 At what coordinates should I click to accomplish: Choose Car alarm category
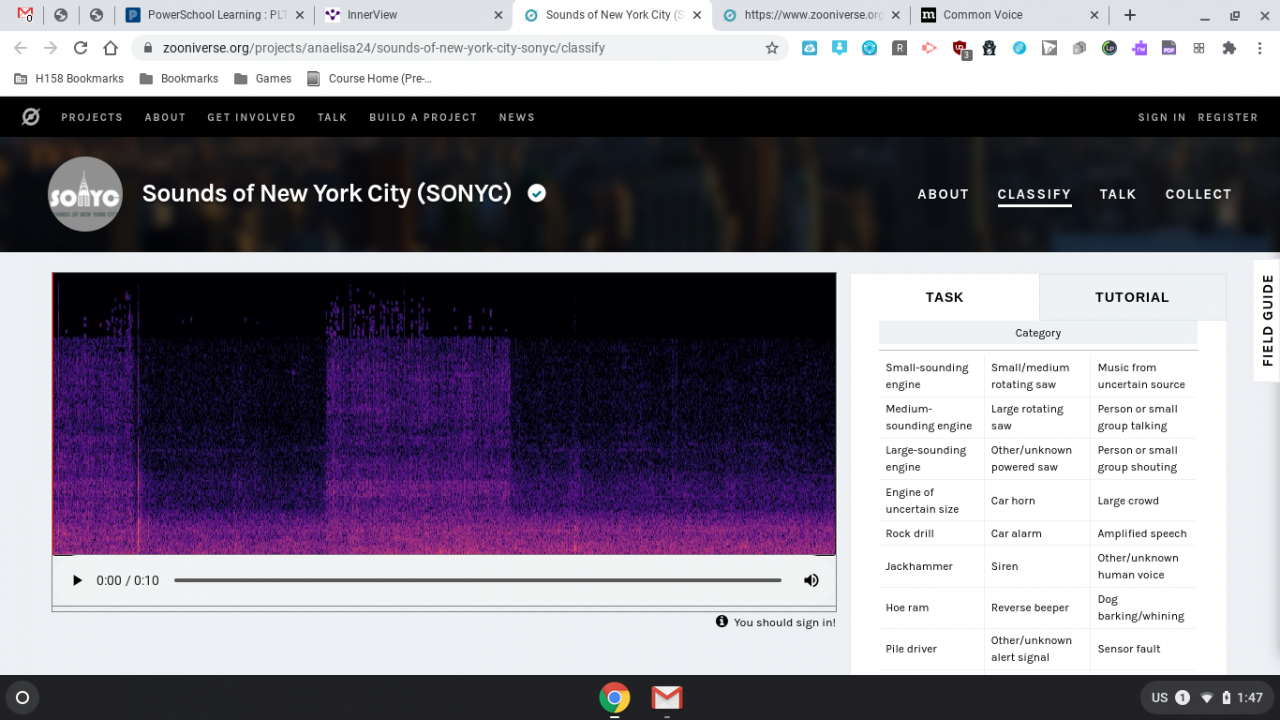pyautogui.click(x=1037, y=533)
